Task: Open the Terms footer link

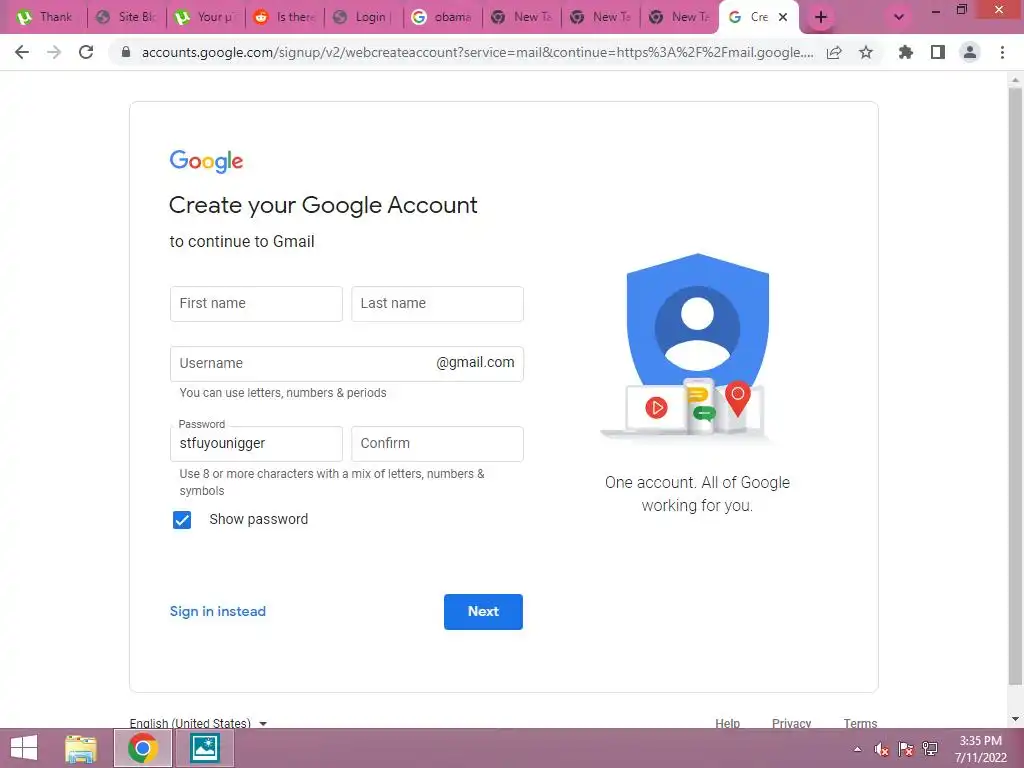Action: [860, 722]
